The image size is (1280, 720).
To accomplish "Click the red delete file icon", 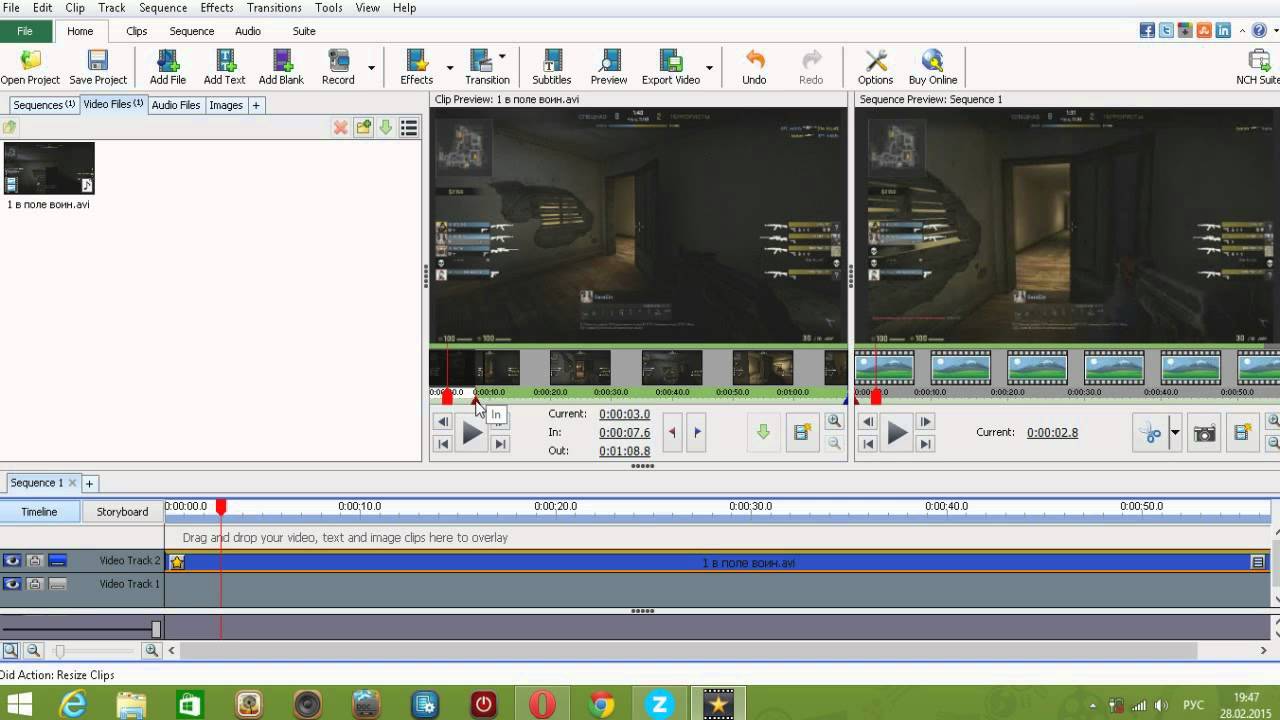I will (340, 128).
